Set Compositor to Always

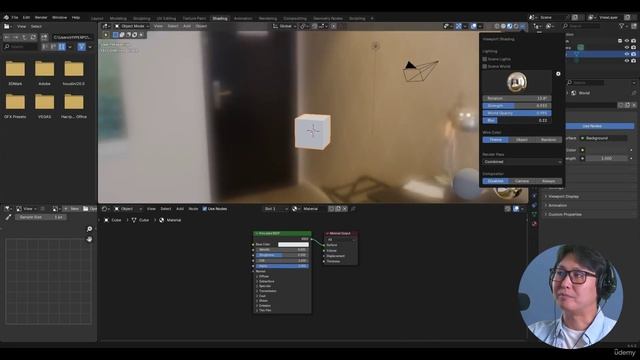[549, 181]
